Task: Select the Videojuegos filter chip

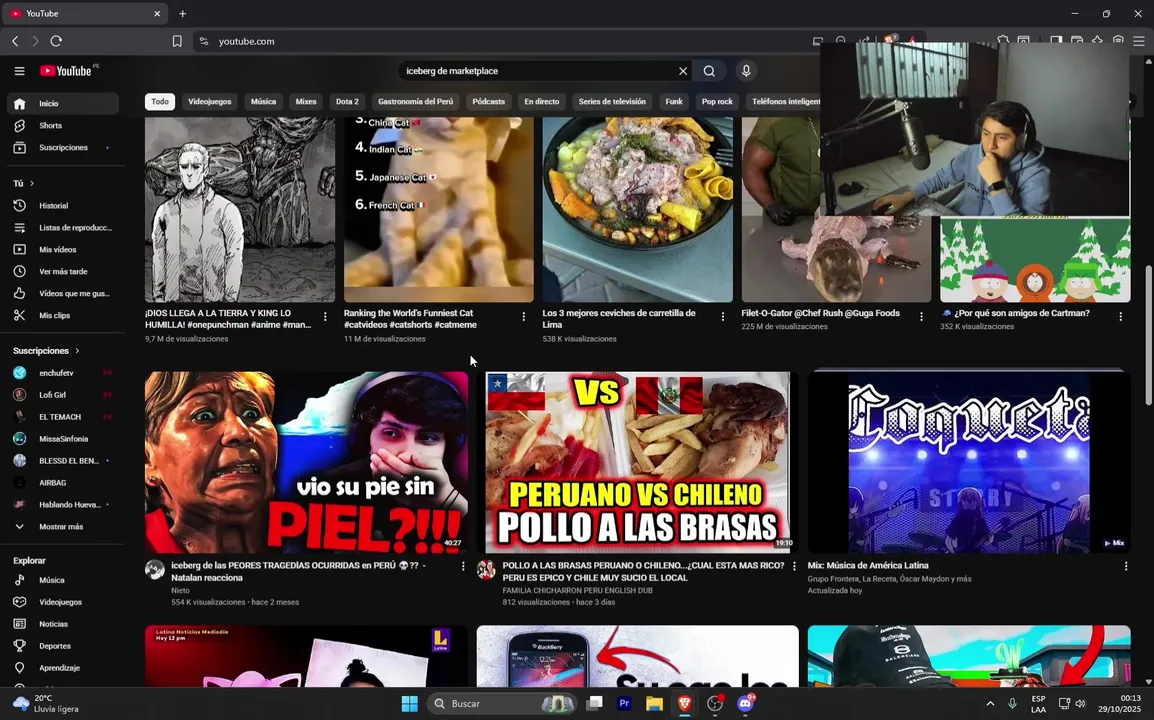Action: tap(210, 102)
